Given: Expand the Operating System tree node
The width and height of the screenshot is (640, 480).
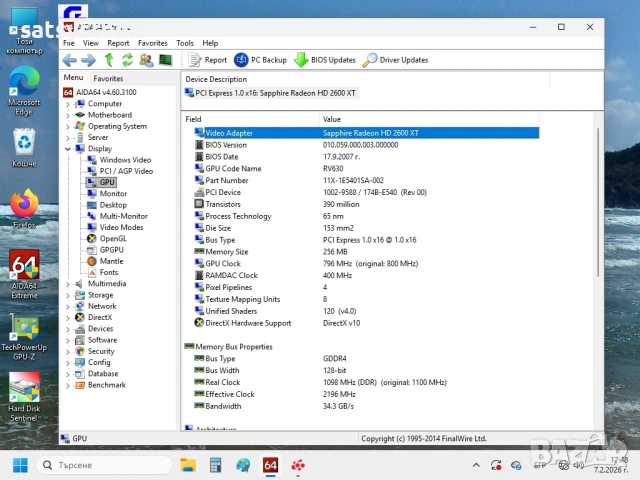Looking at the screenshot, I should (x=68, y=127).
